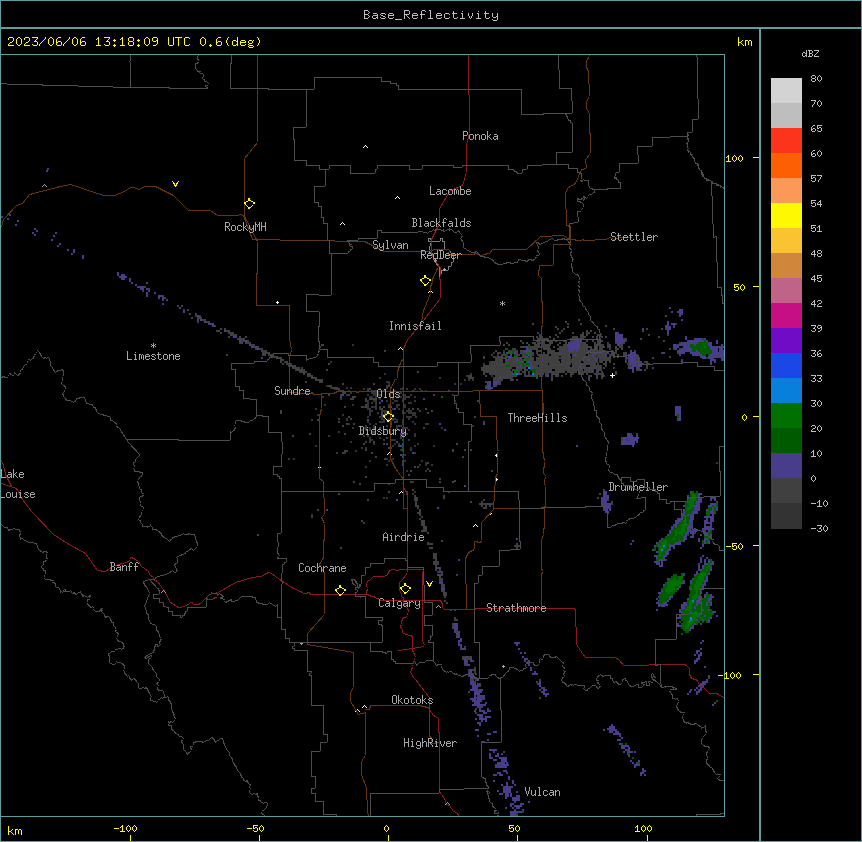
Task: Select the slate blue 10-0 dBZ swatch
Action: click(786, 466)
